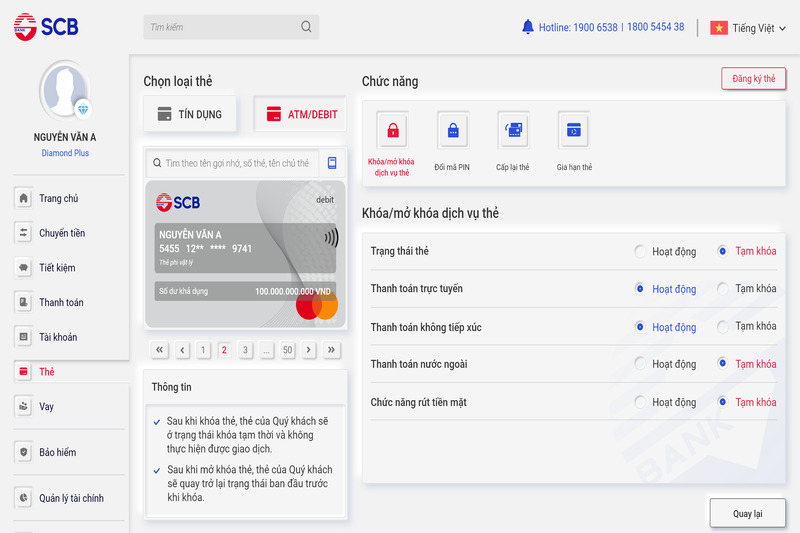Click the Bảo hiểm shield icon
The height and width of the screenshot is (533, 800).
(x=23, y=452)
